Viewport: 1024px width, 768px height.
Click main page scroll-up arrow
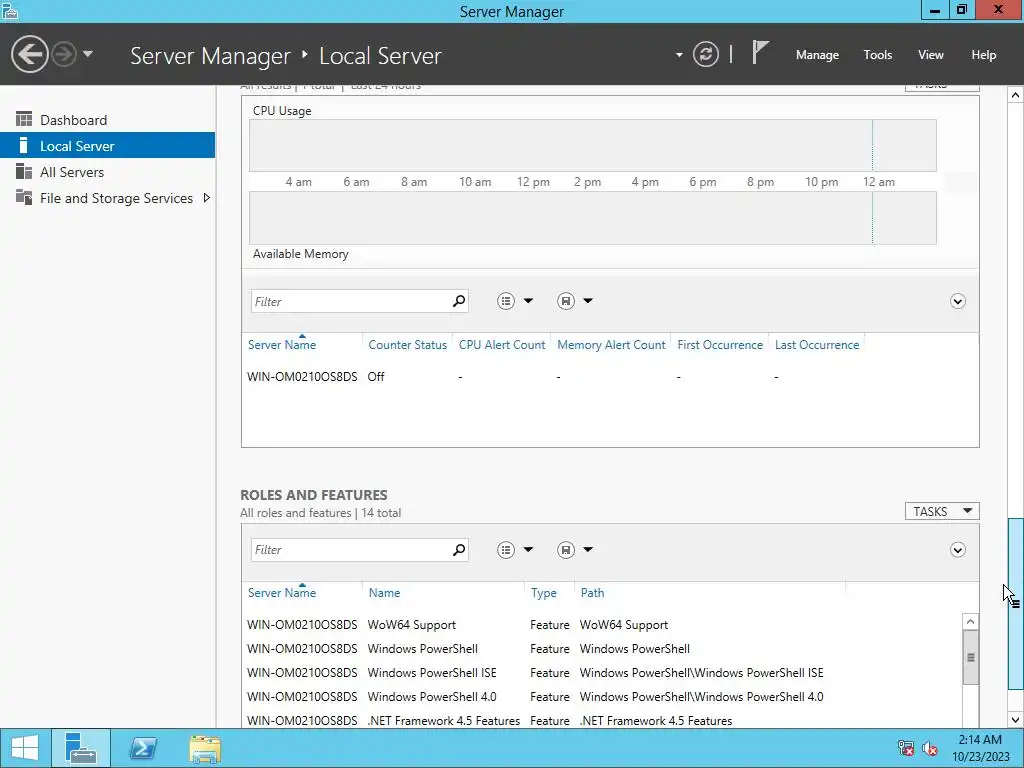coord(1015,95)
